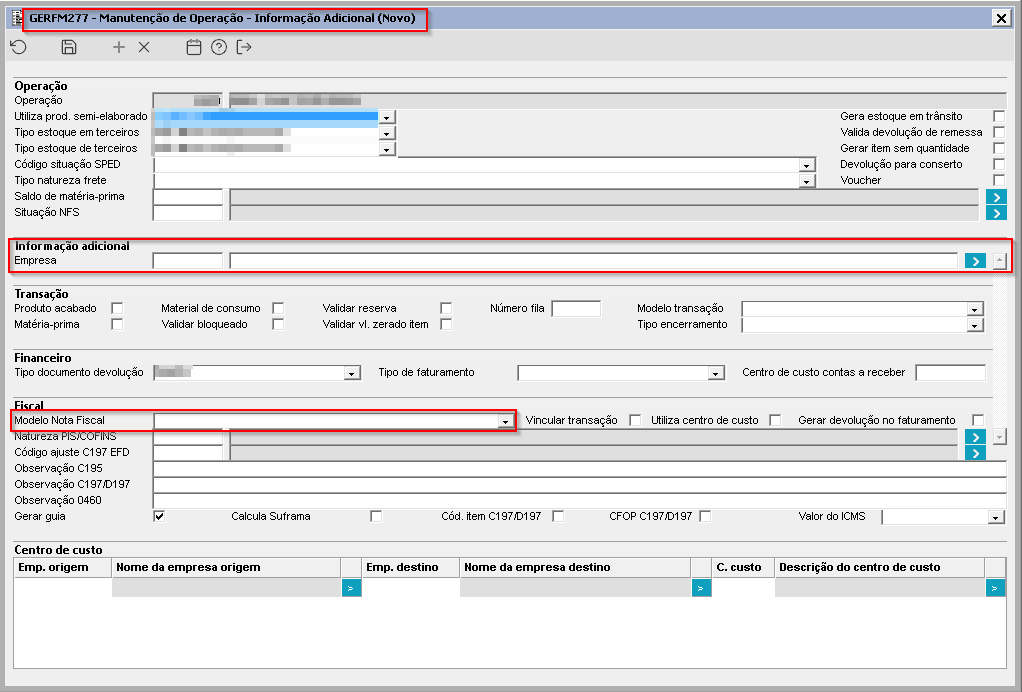Open Valor do ICMS dropdown
This screenshot has width=1022, height=692.
pos(995,517)
